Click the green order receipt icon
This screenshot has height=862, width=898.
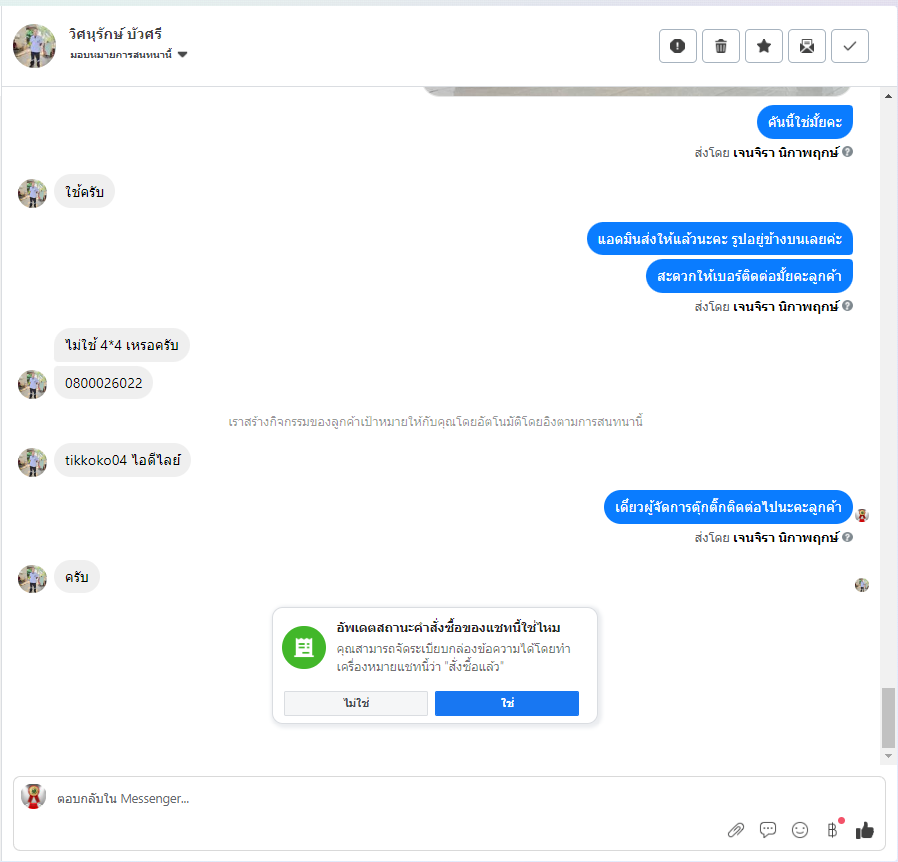click(304, 647)
